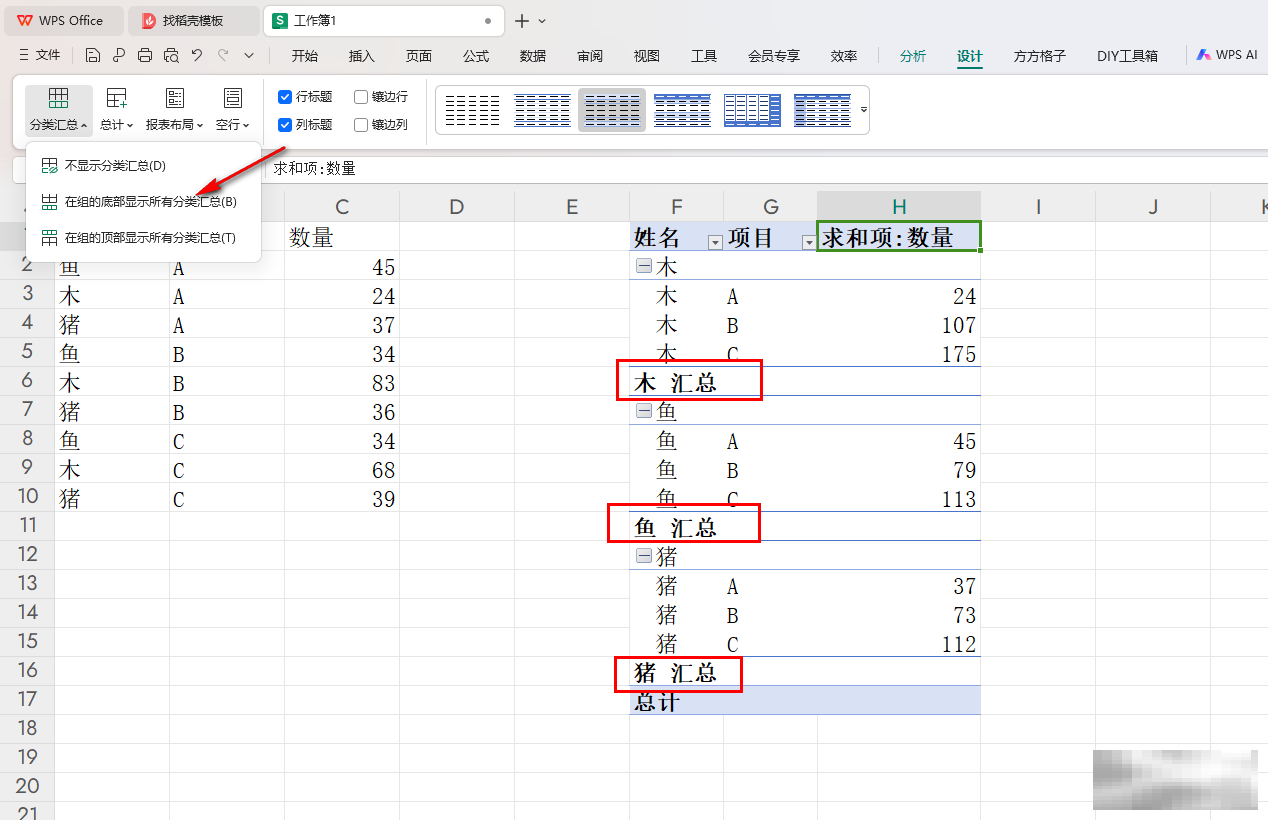Click the plus icon to add new tab
The width and height of the screenshot is (1268, 820).
pyautogui.click(x=522, y=20)
